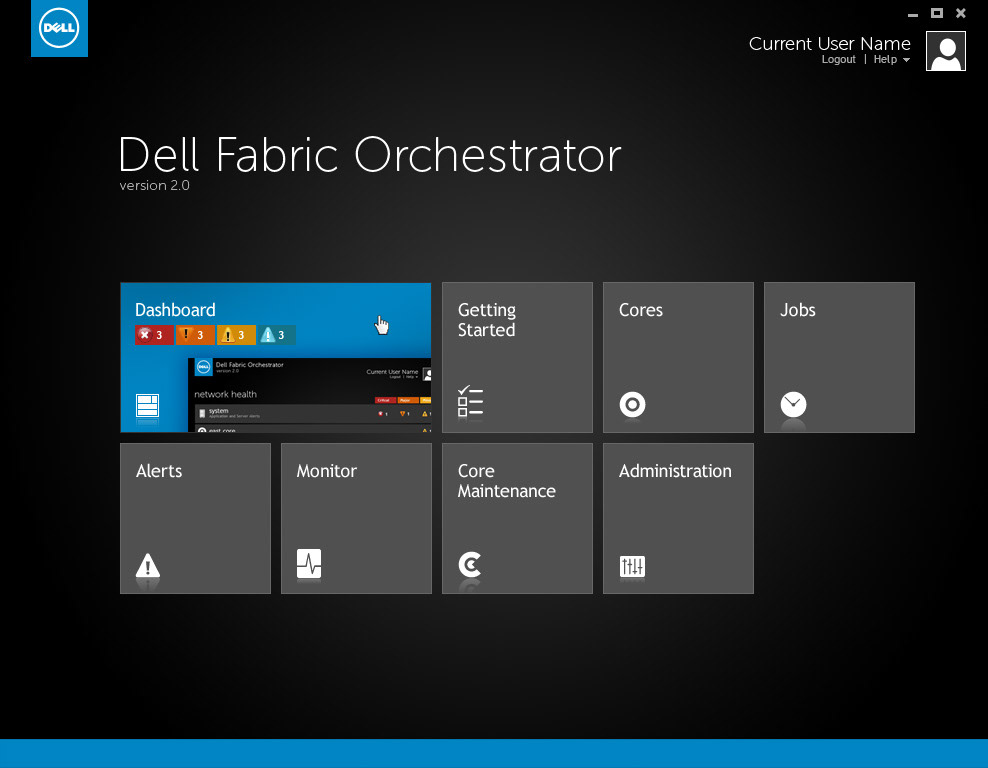Click the yellow warning alerts badge
This screenshot has height=768, width=988.
[236, 335]
